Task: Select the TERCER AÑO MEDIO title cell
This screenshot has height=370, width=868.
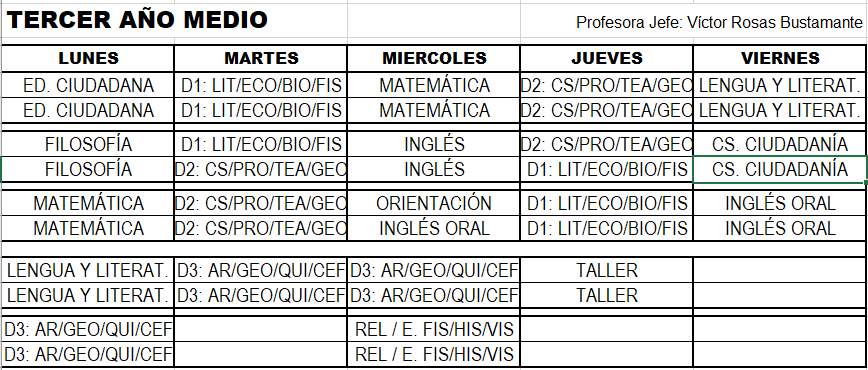Action: [x=174, y=21]
